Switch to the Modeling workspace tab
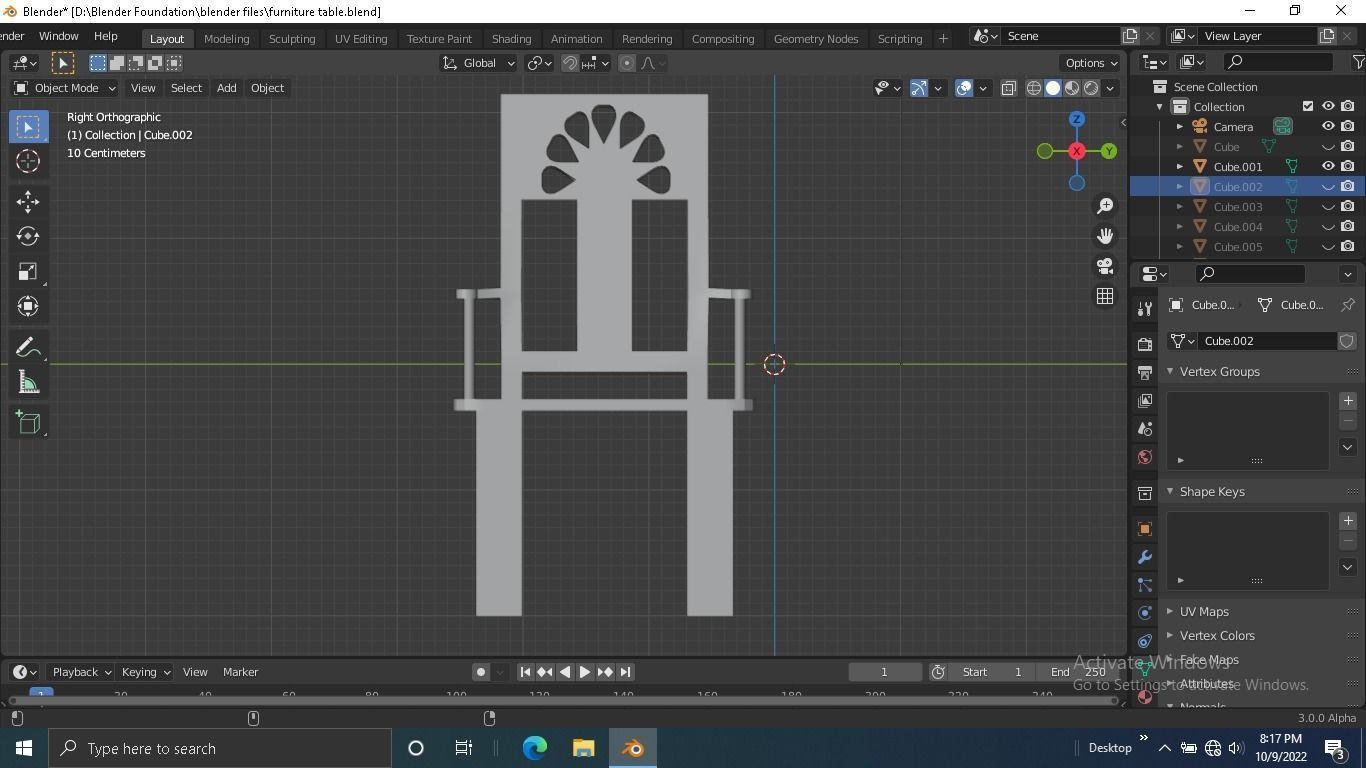Viewport: 1366px width, 768px height. tap(226, 38)
